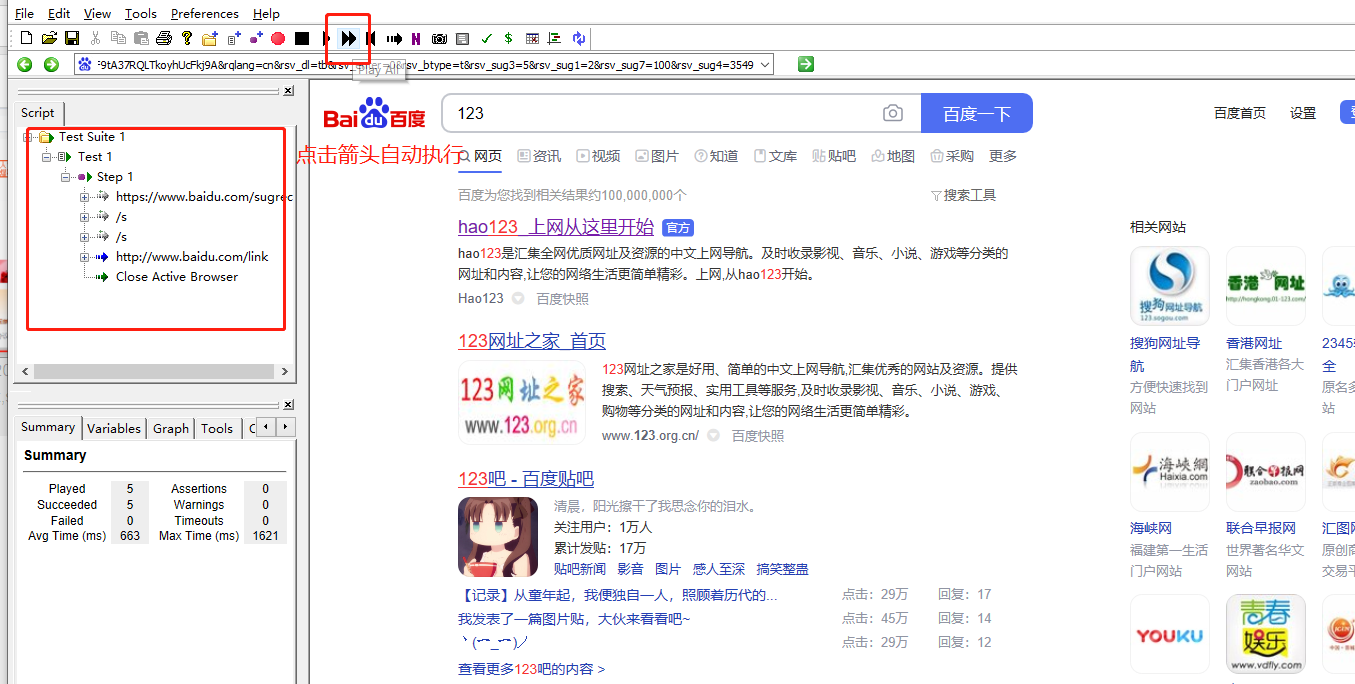This screenshot has width=1355, height=684.
Task: Click the black square stop icon
Action: (301, 37)
